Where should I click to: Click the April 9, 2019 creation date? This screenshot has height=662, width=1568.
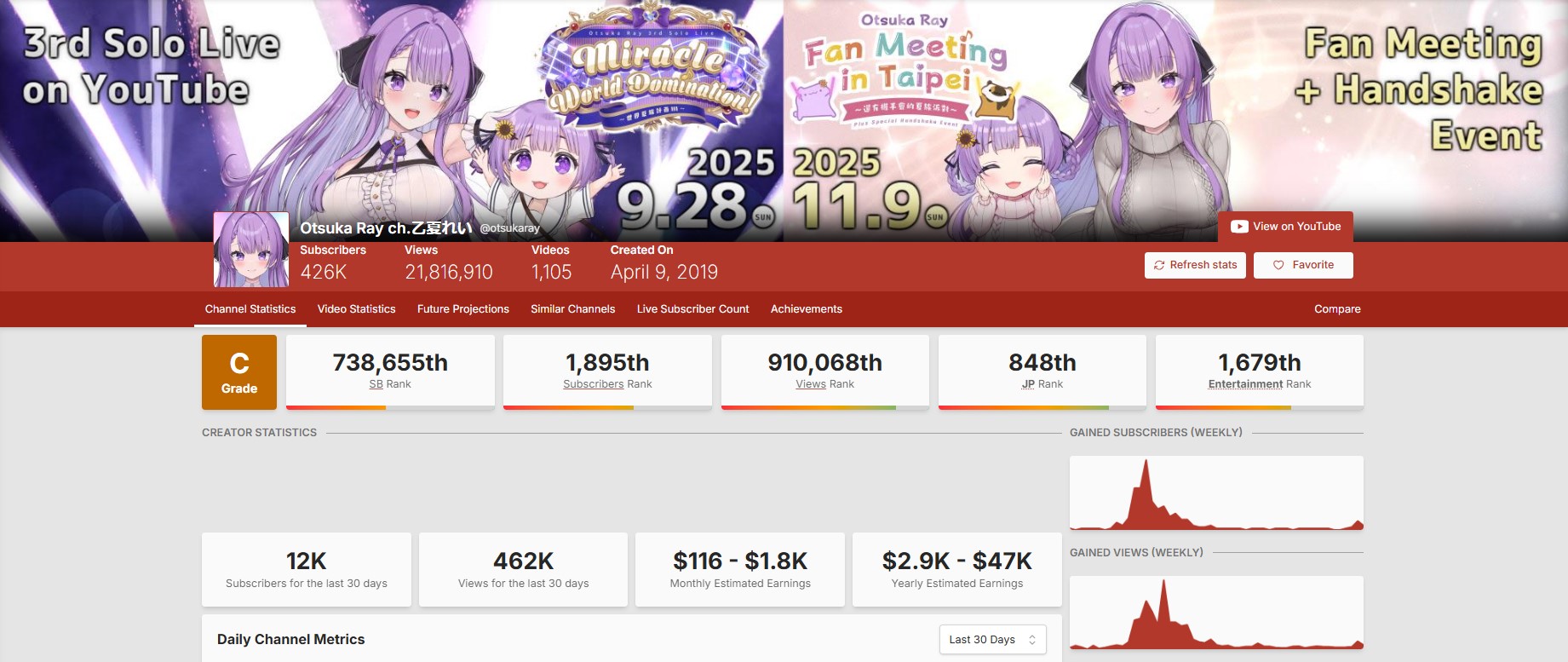tap(664, 272)
